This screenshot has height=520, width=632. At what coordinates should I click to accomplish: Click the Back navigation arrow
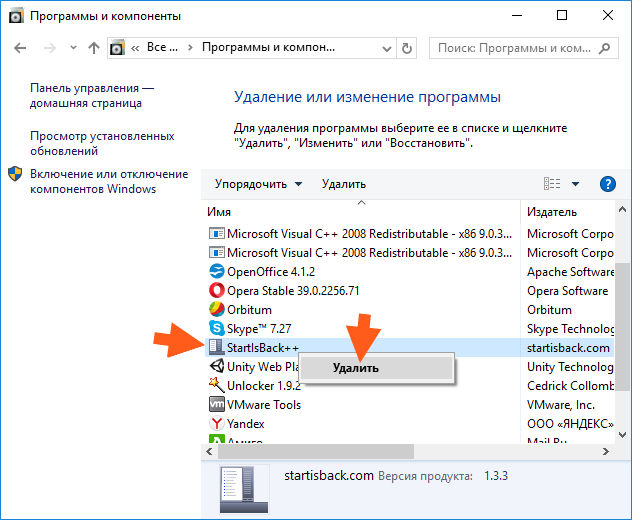coord(20,48)
